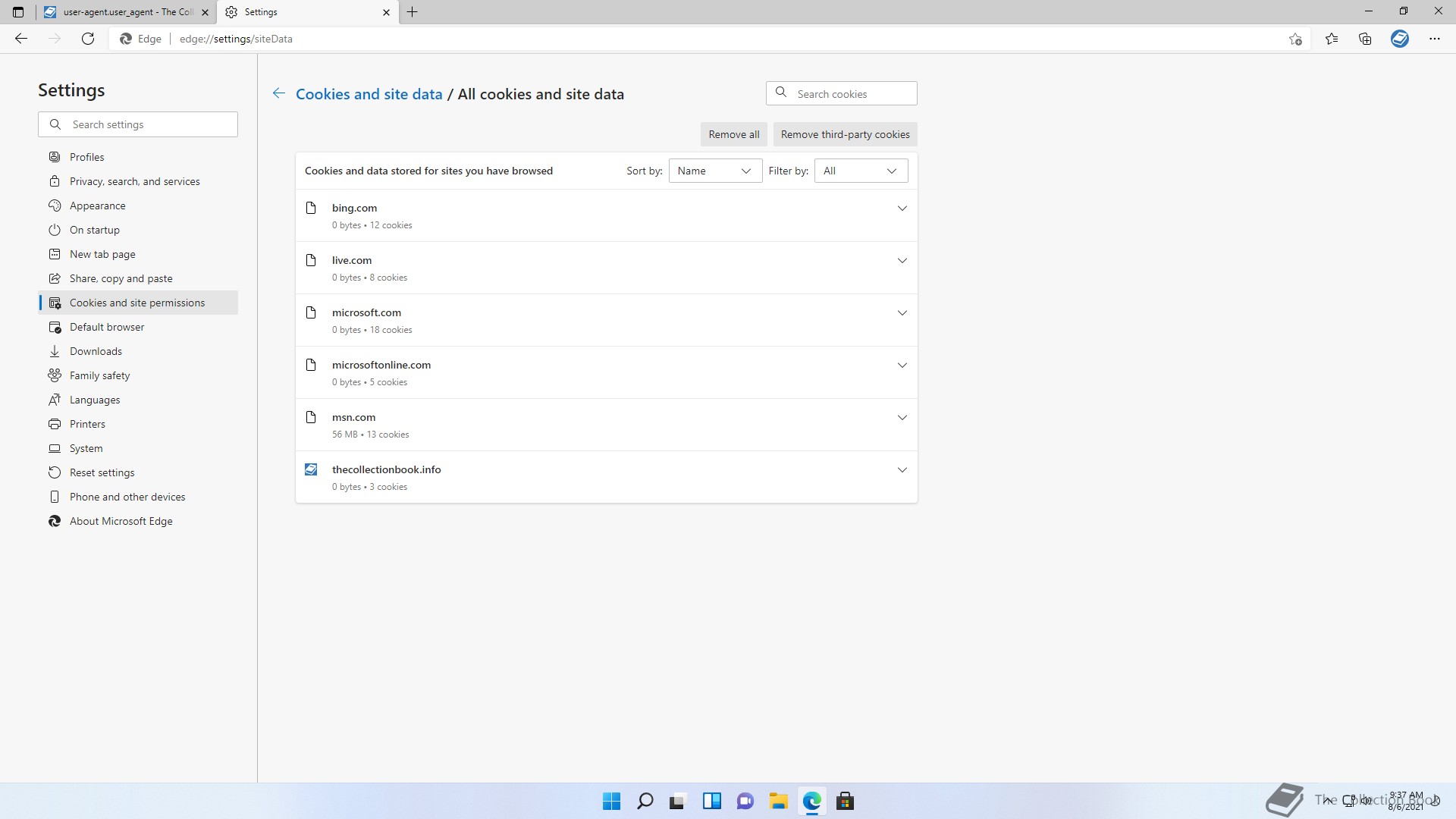Image resolution: width=1456 pixels, height=819 pixels.
Task: Switch to user-agent.user_agent tab
Action: pyautogui.click(x=126, y=12)
